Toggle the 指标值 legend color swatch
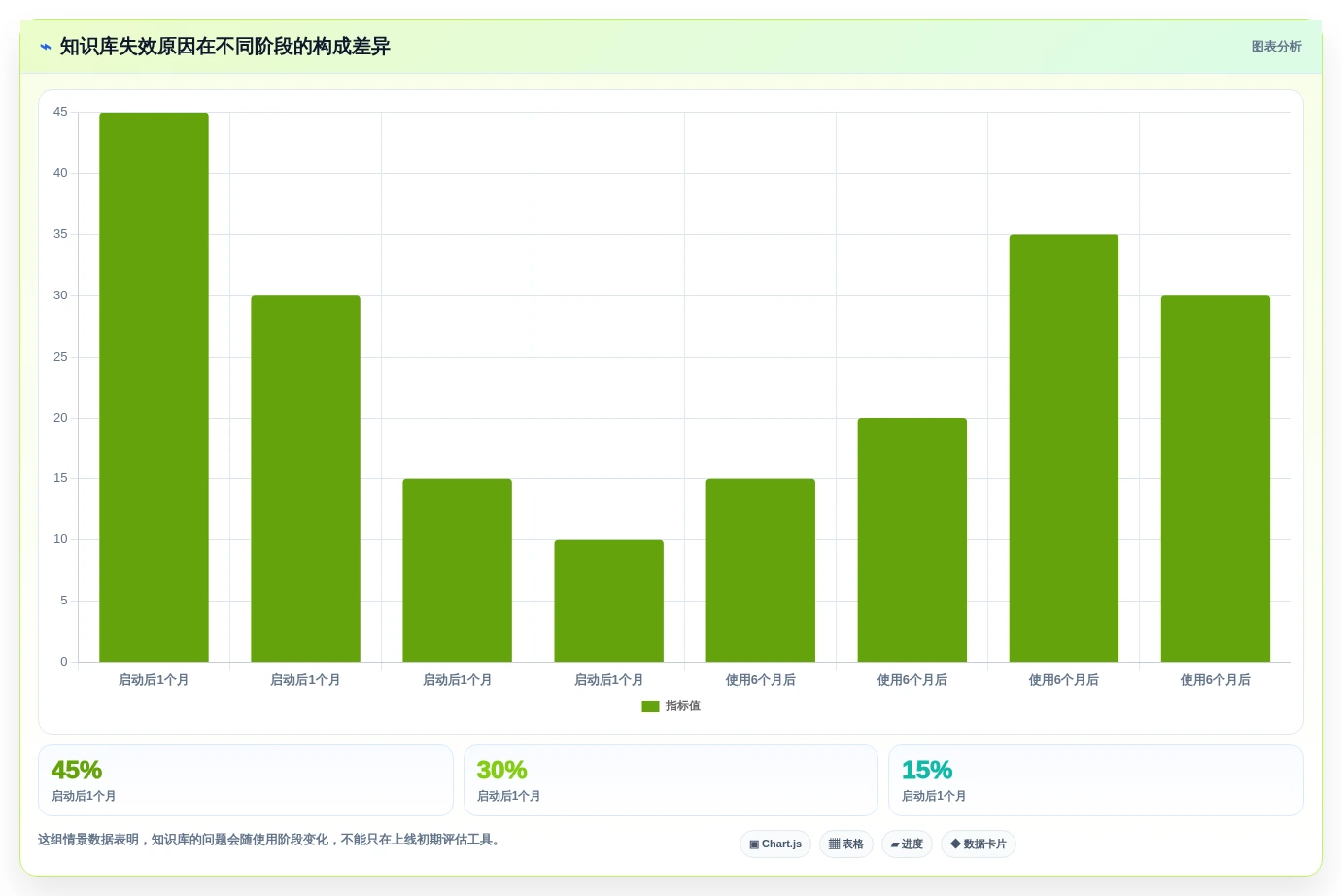This screenshot has width=1342, height=896. coord(650,706)
